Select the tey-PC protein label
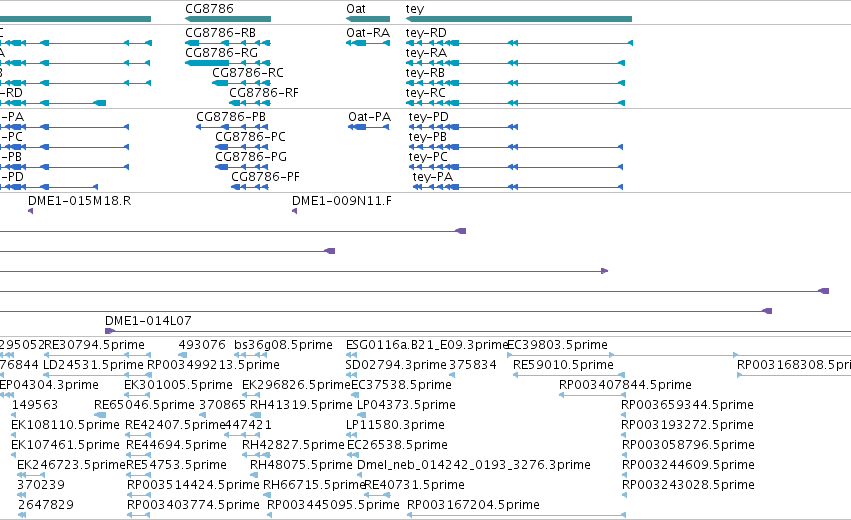 [428, 157]
